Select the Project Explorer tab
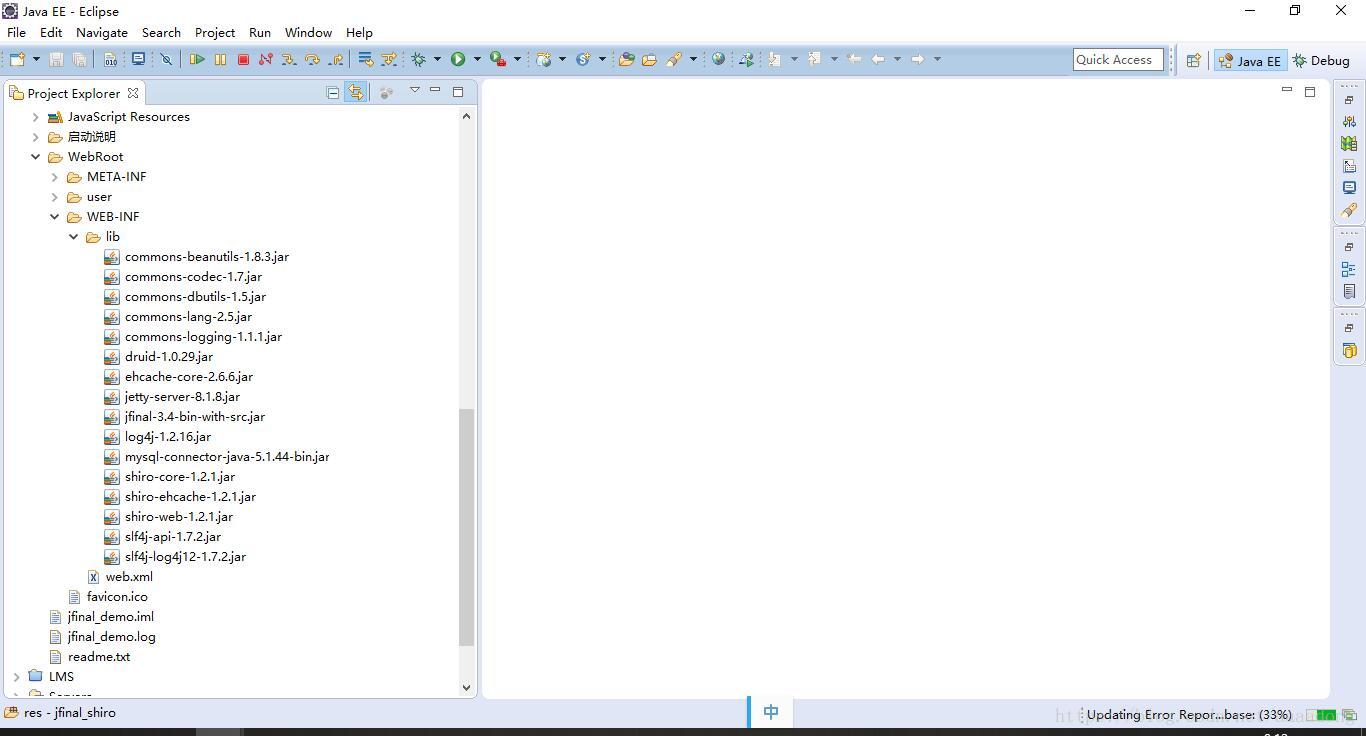This screenshot has height=736, width=1366. tap(75, 92)
